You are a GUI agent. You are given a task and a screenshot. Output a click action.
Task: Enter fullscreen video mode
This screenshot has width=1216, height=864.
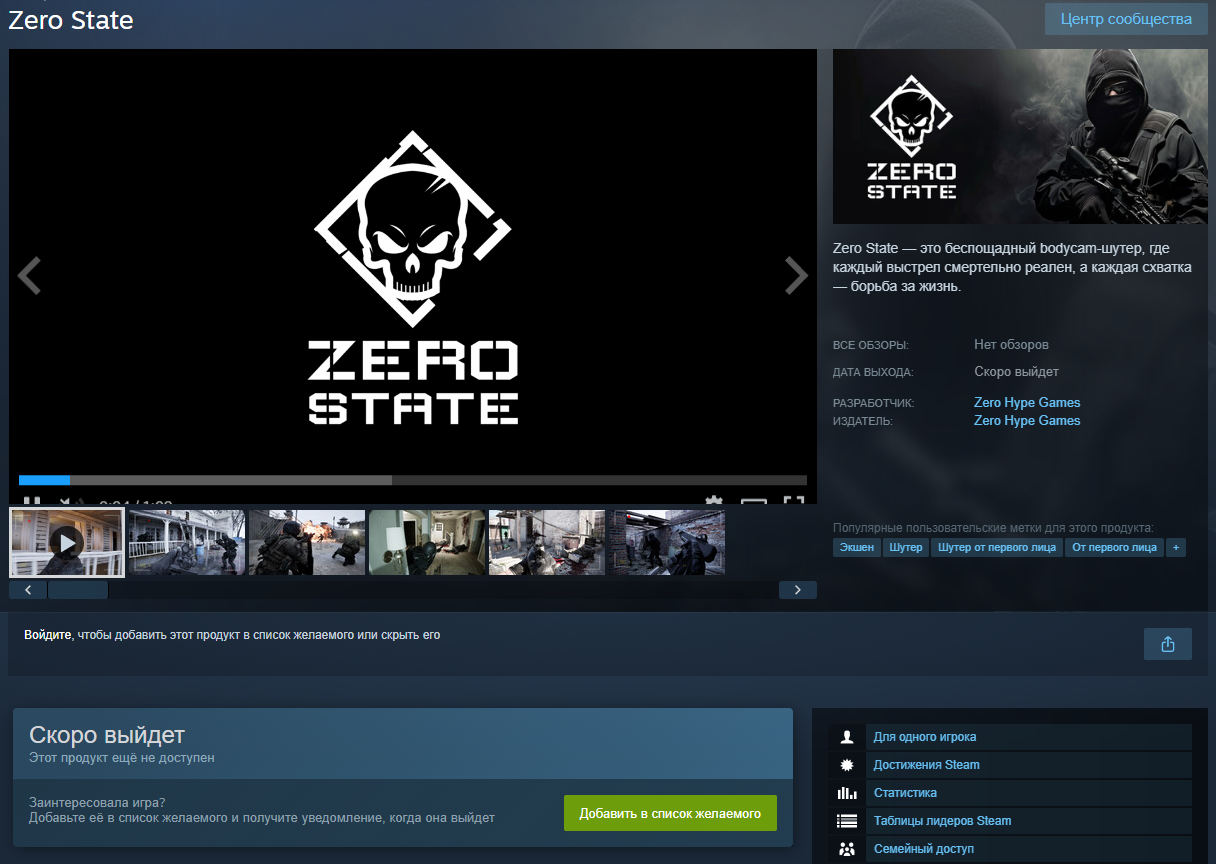pos(794,502)
